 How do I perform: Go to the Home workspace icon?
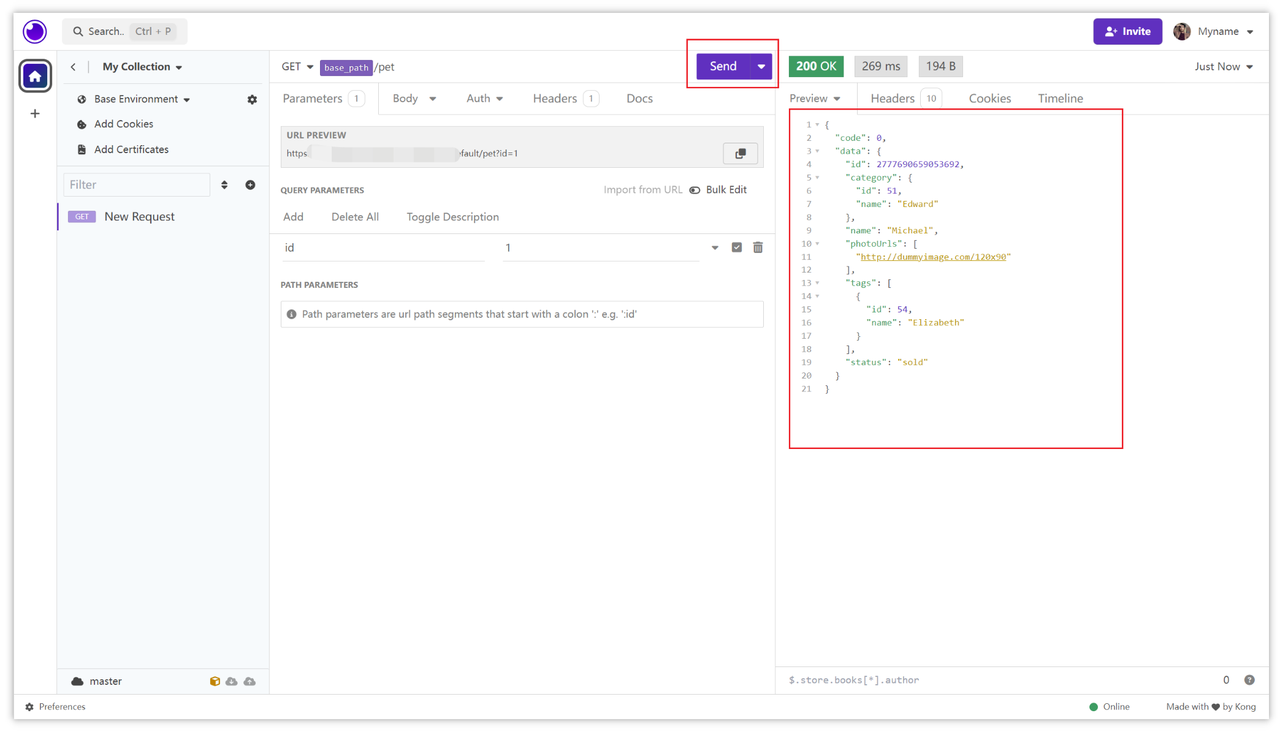click(x=35, y=76)
